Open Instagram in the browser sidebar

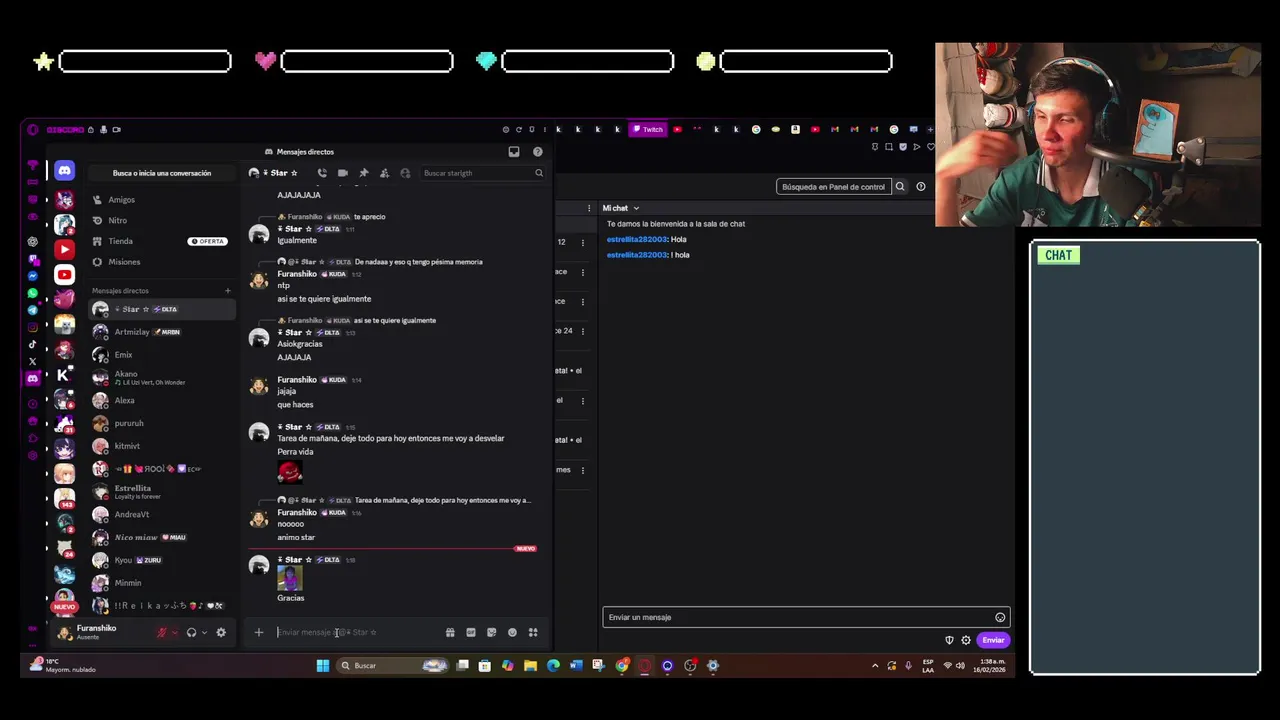[x=33, y=327]
